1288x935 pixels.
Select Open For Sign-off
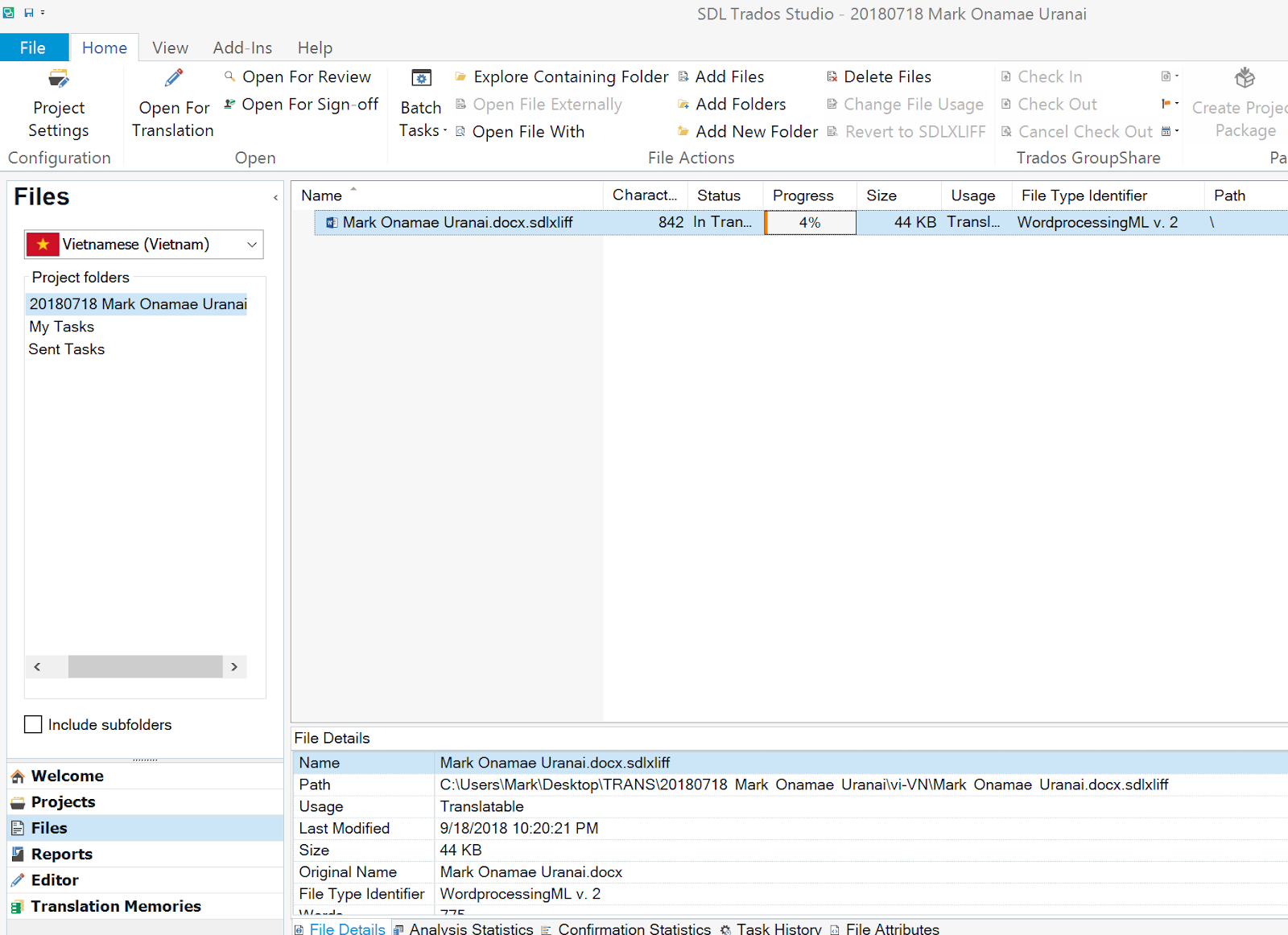click(x=300, y=105)
